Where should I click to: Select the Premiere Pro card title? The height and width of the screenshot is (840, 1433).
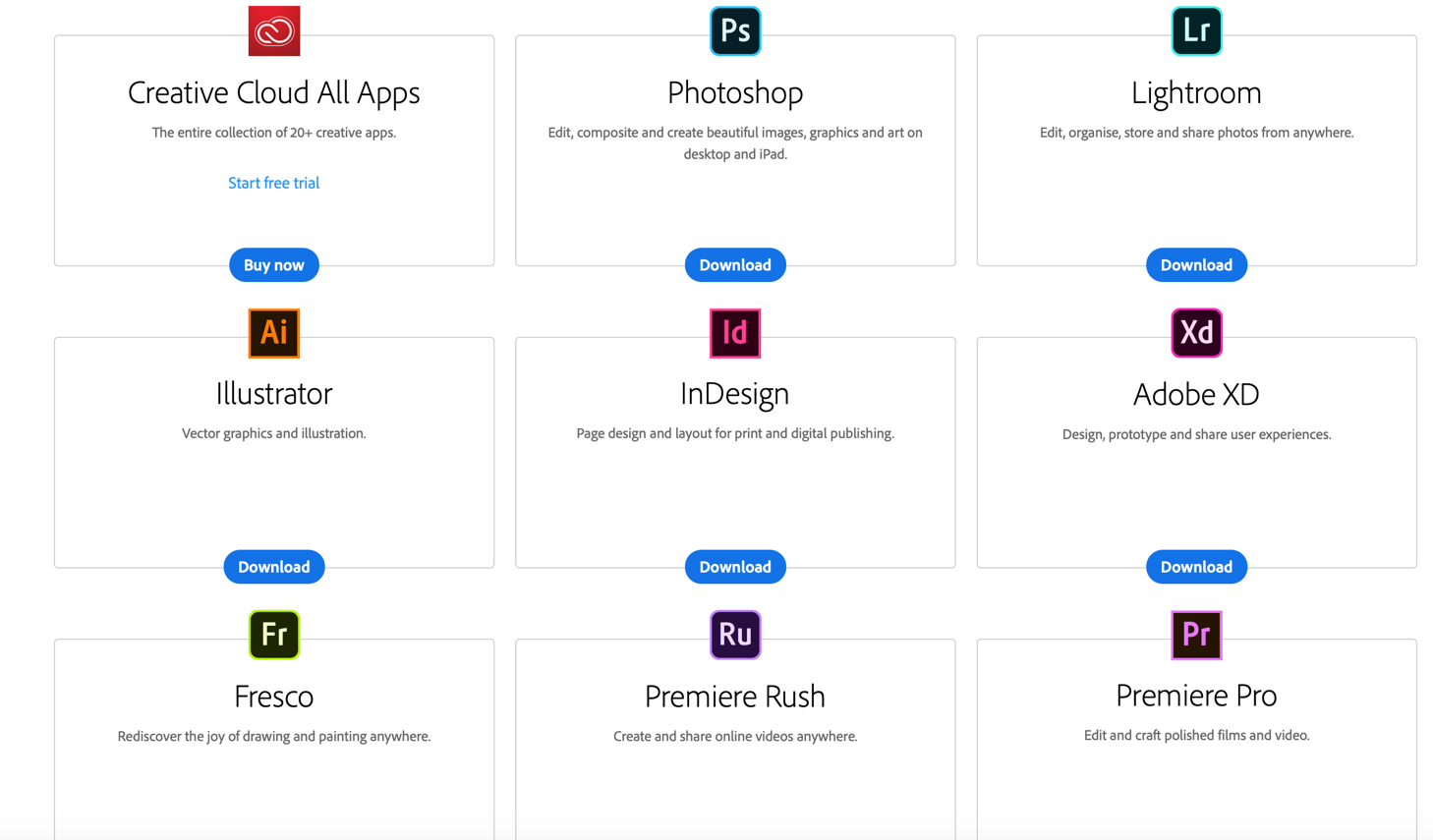coord(1196,696)
